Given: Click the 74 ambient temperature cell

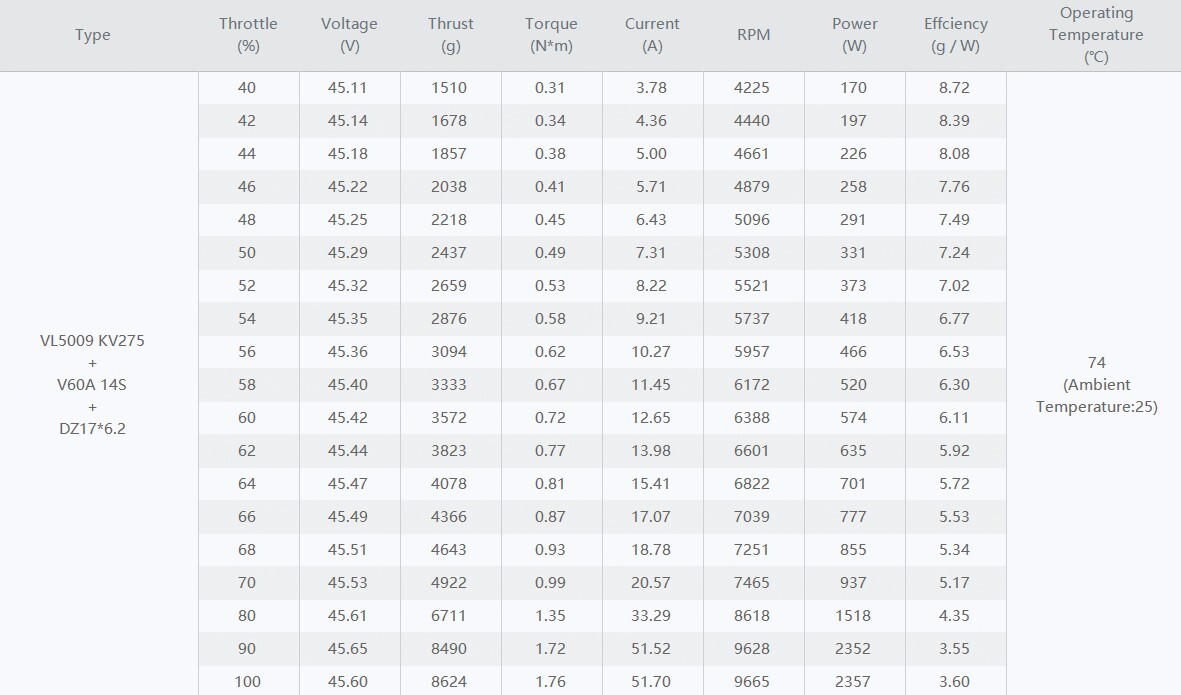Looking at the screenshot, I should coord(1097,384).
